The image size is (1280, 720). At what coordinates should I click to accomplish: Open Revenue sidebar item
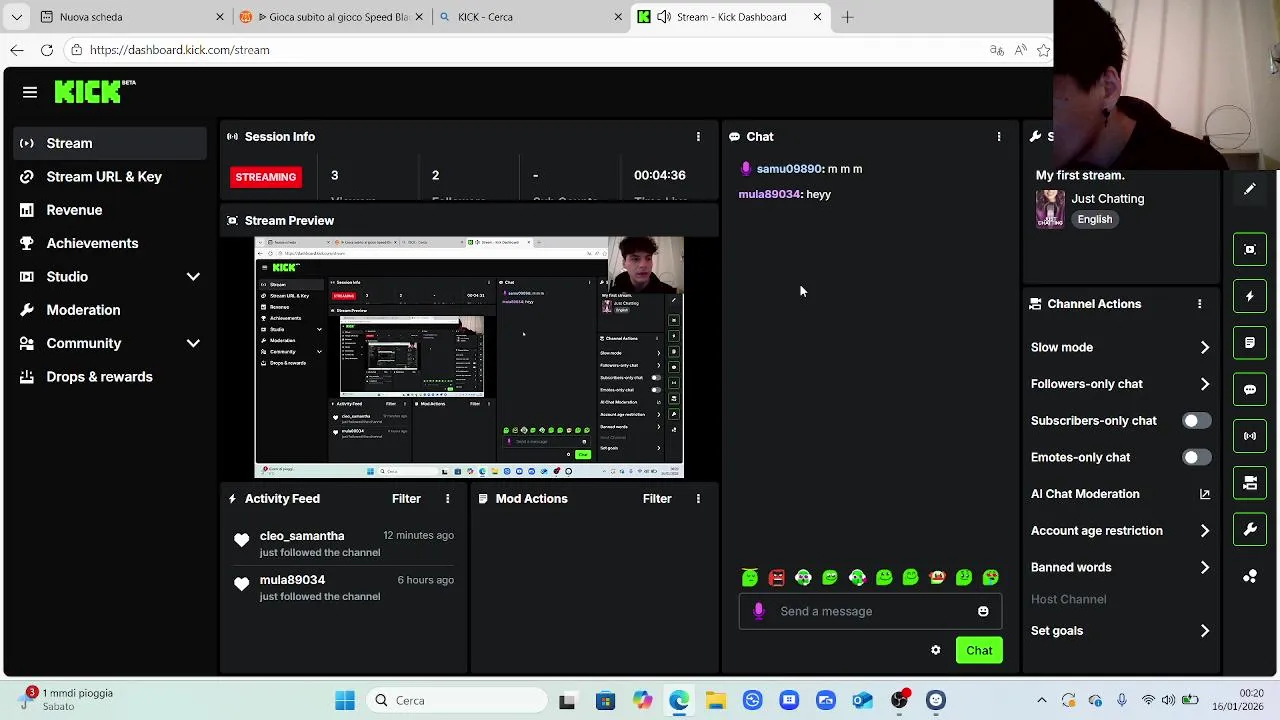coord(110,210)
